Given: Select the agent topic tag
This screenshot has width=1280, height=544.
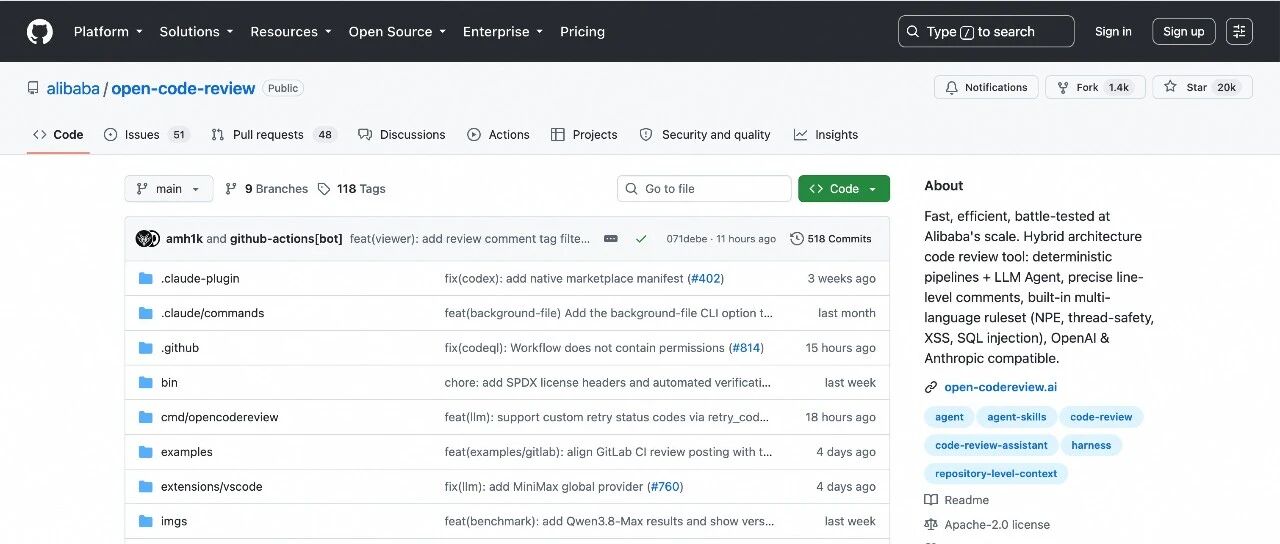Looking at the screenshot, I should point(949,417).
